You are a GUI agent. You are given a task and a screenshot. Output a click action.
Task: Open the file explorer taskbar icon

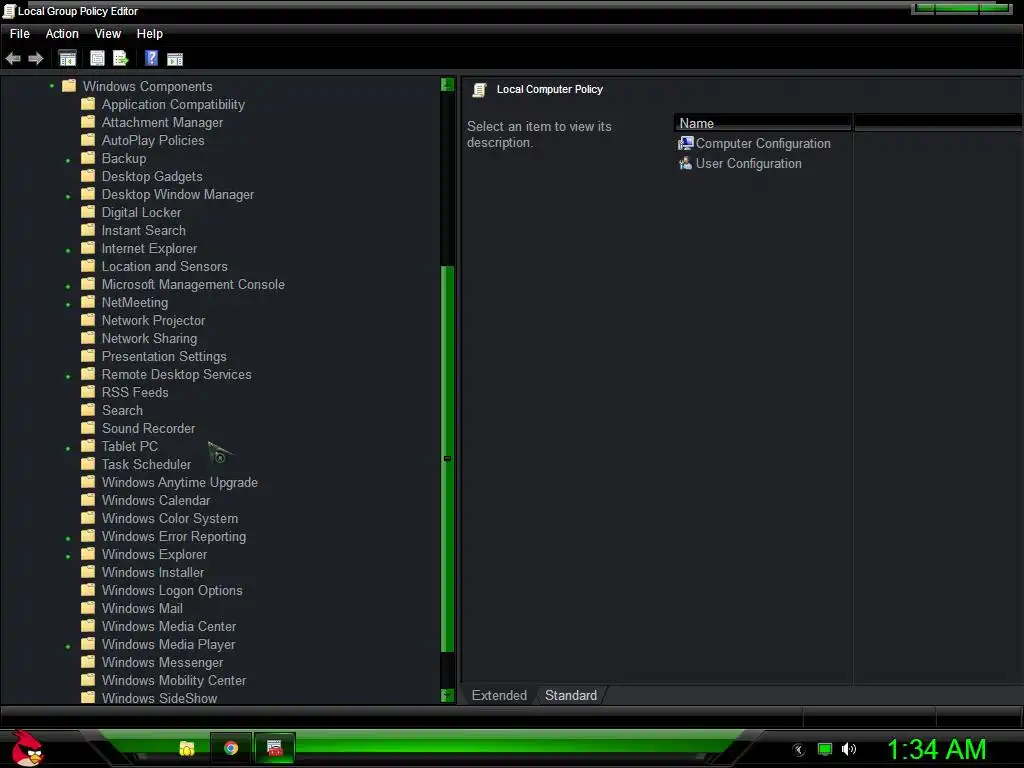click(187, 748)
